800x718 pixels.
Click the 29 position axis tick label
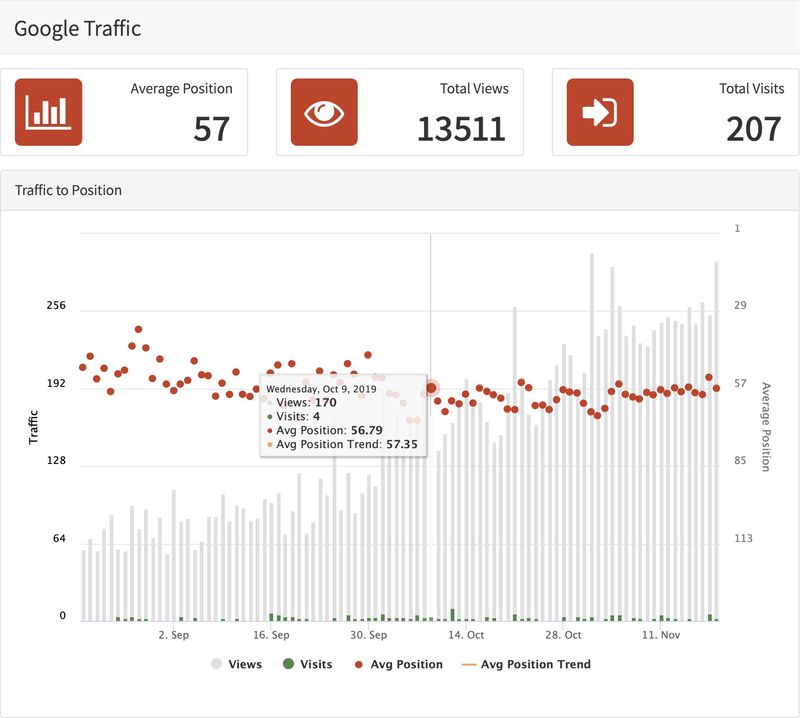pyautogui.click(x=740, y=305)
